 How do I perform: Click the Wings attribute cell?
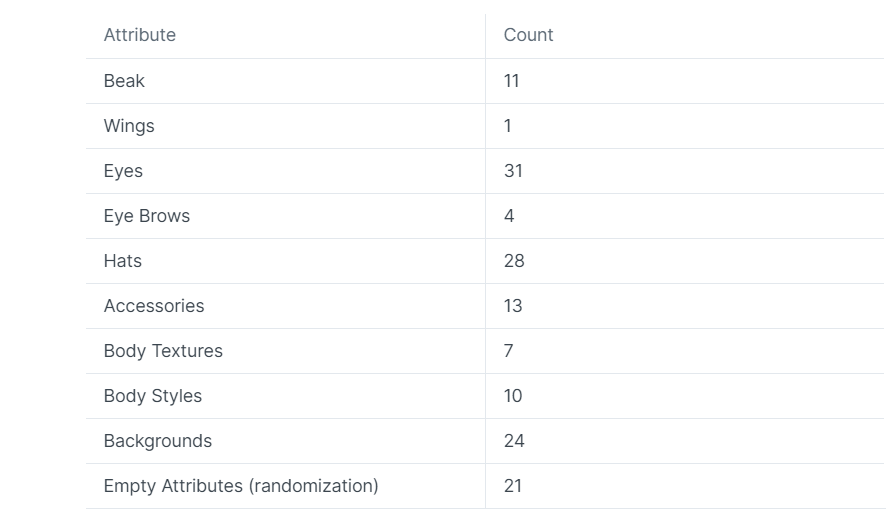click(285, 126)
